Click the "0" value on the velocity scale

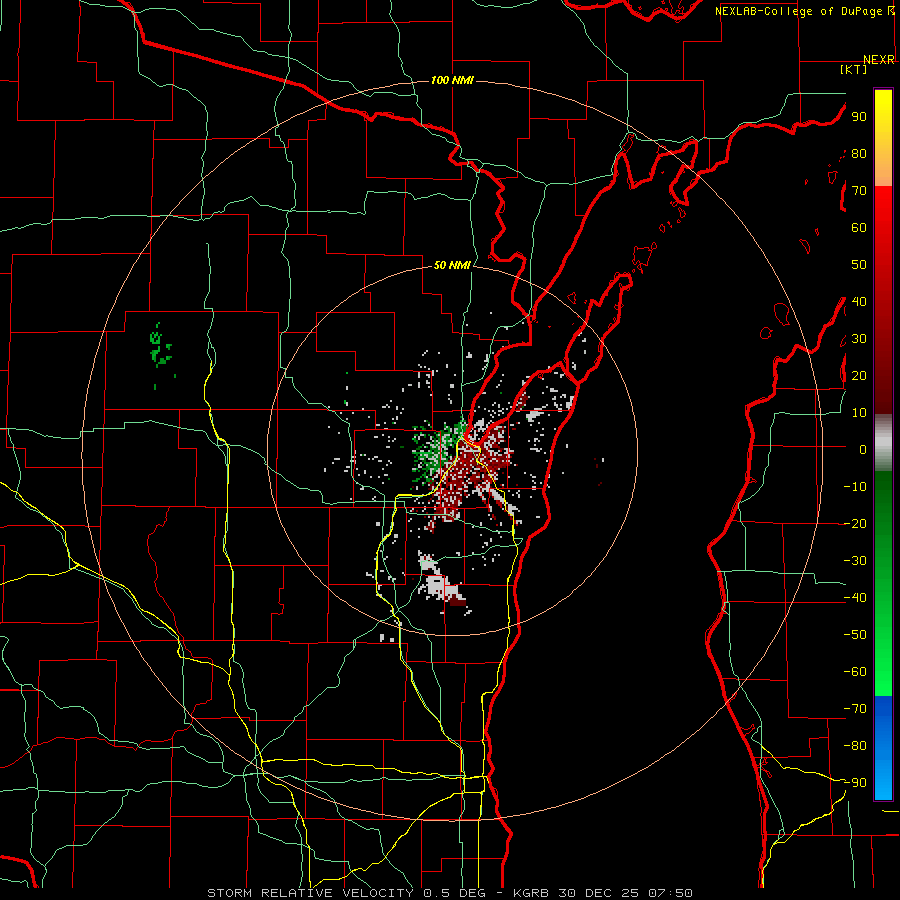pos(863,449)
